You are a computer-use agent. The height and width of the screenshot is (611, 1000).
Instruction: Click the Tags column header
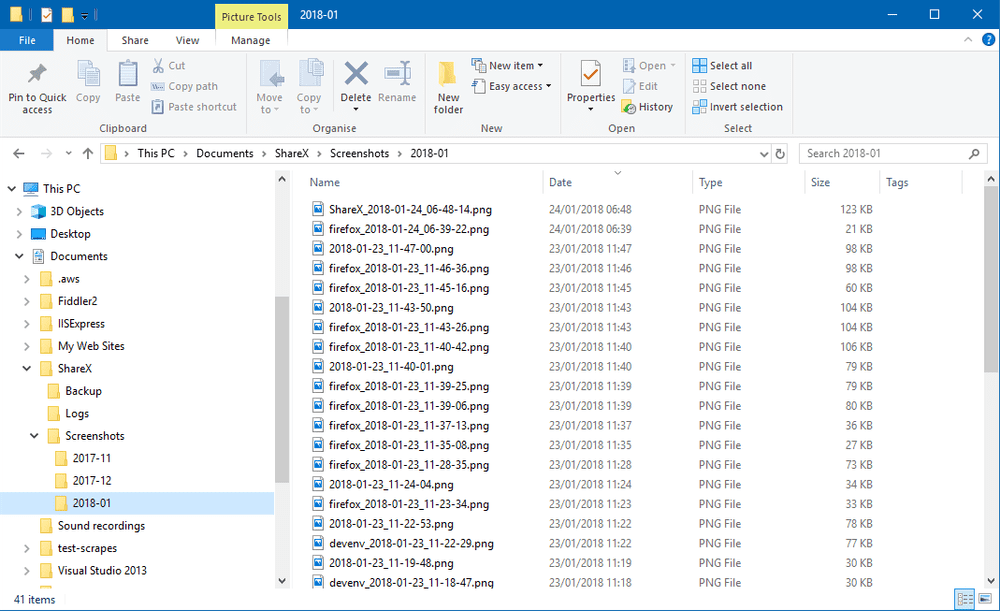897,182
